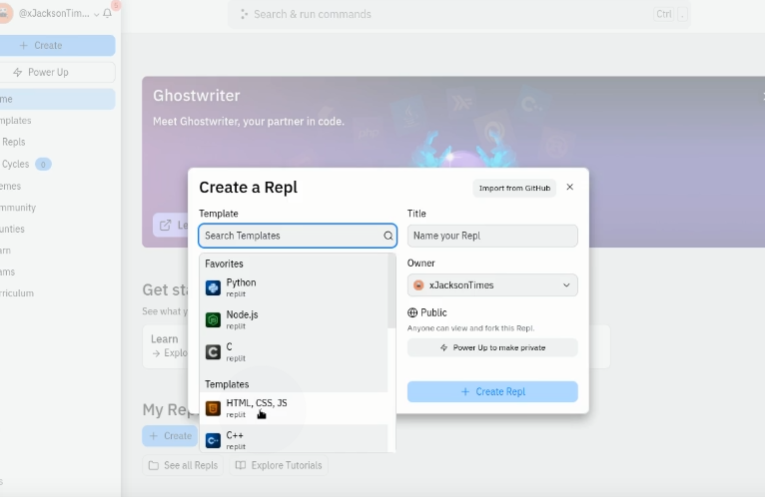Click the book icon beside Explore Tutorials
This screenshot has width=765, height=497.
[240, 465]
